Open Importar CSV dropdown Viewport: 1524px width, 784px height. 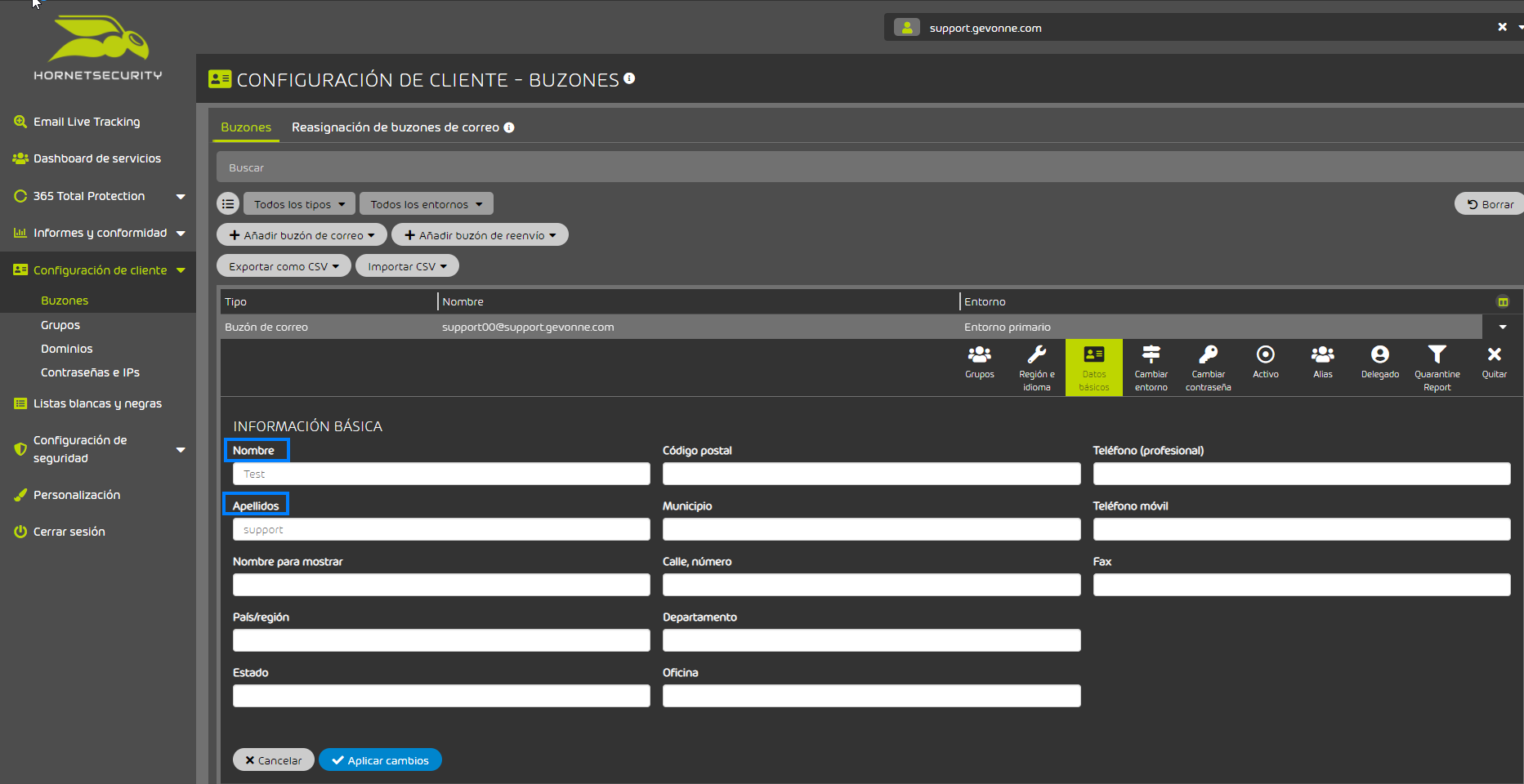click(x=407, y=265)
